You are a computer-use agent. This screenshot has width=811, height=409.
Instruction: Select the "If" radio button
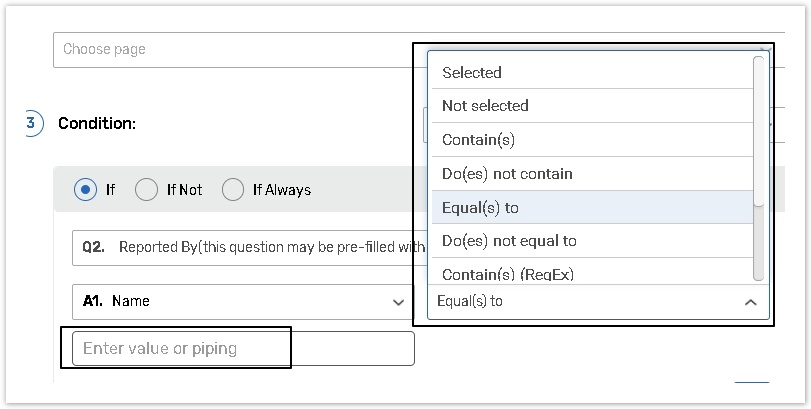(x=86, y=189)
